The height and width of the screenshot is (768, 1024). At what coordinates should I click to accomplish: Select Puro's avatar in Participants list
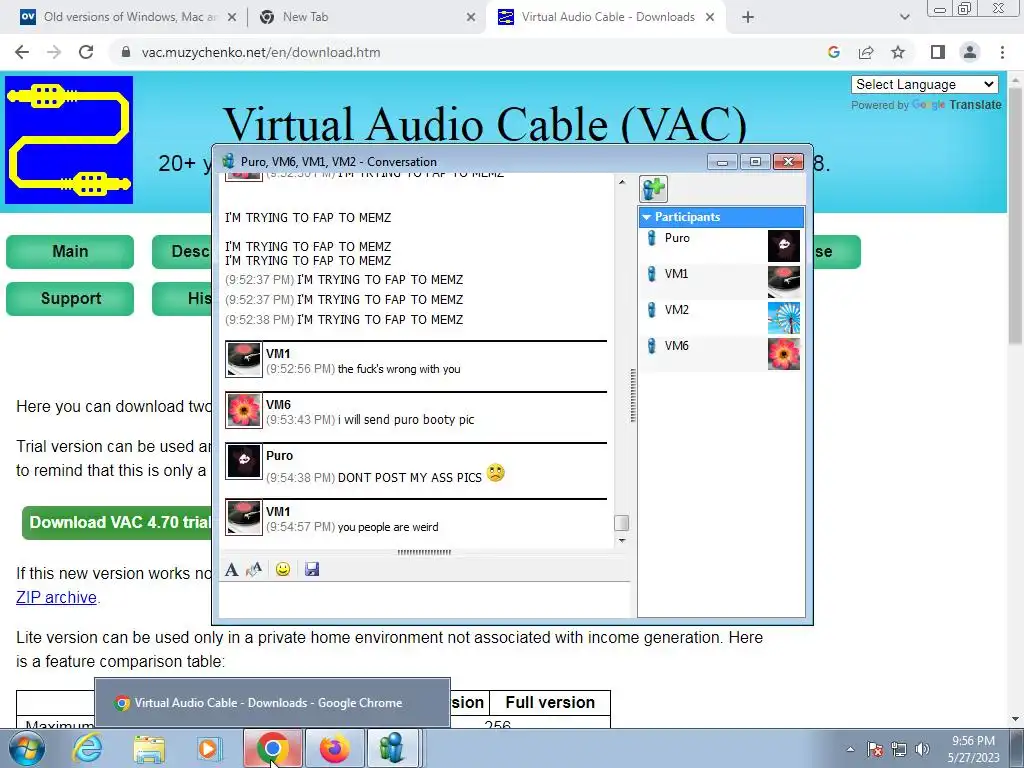784,246
